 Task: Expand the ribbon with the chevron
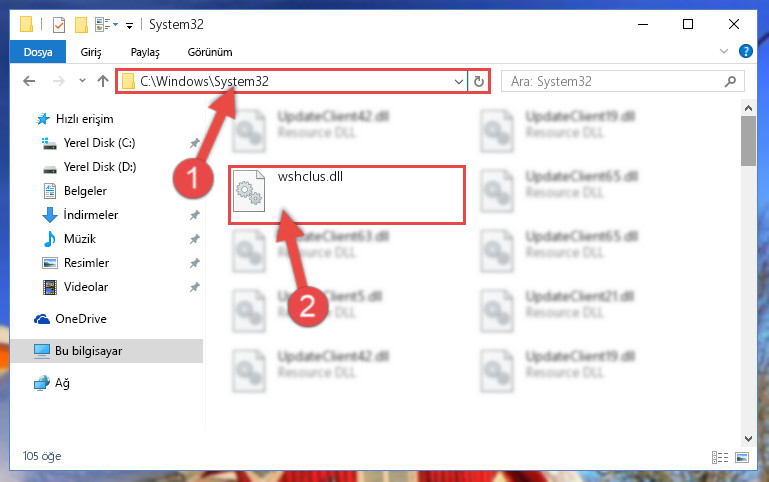723,51
